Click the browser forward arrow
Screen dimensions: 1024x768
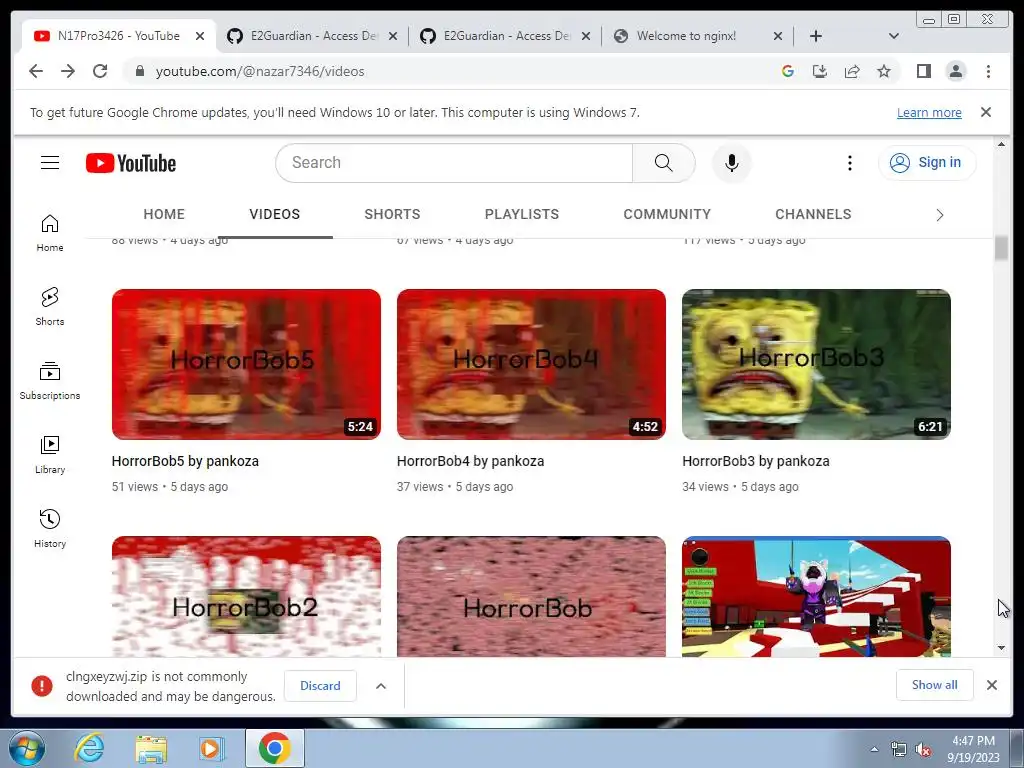(68, 71)
